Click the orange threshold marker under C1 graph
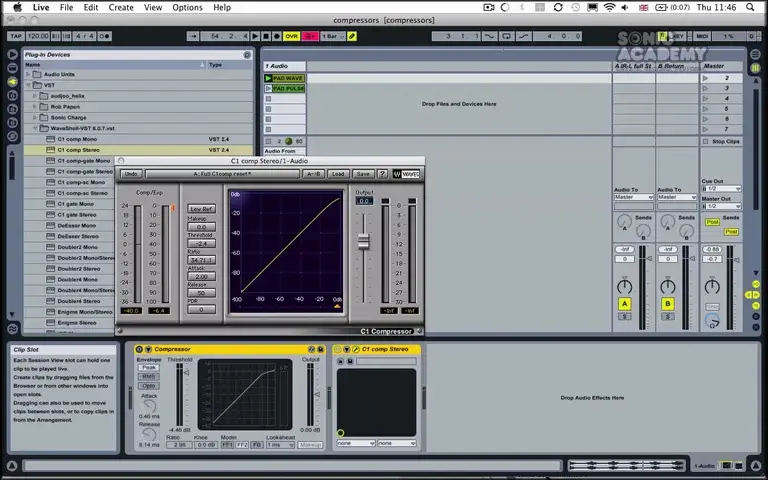The height and width of the screenshot is (480, 768). pos(337,307)
